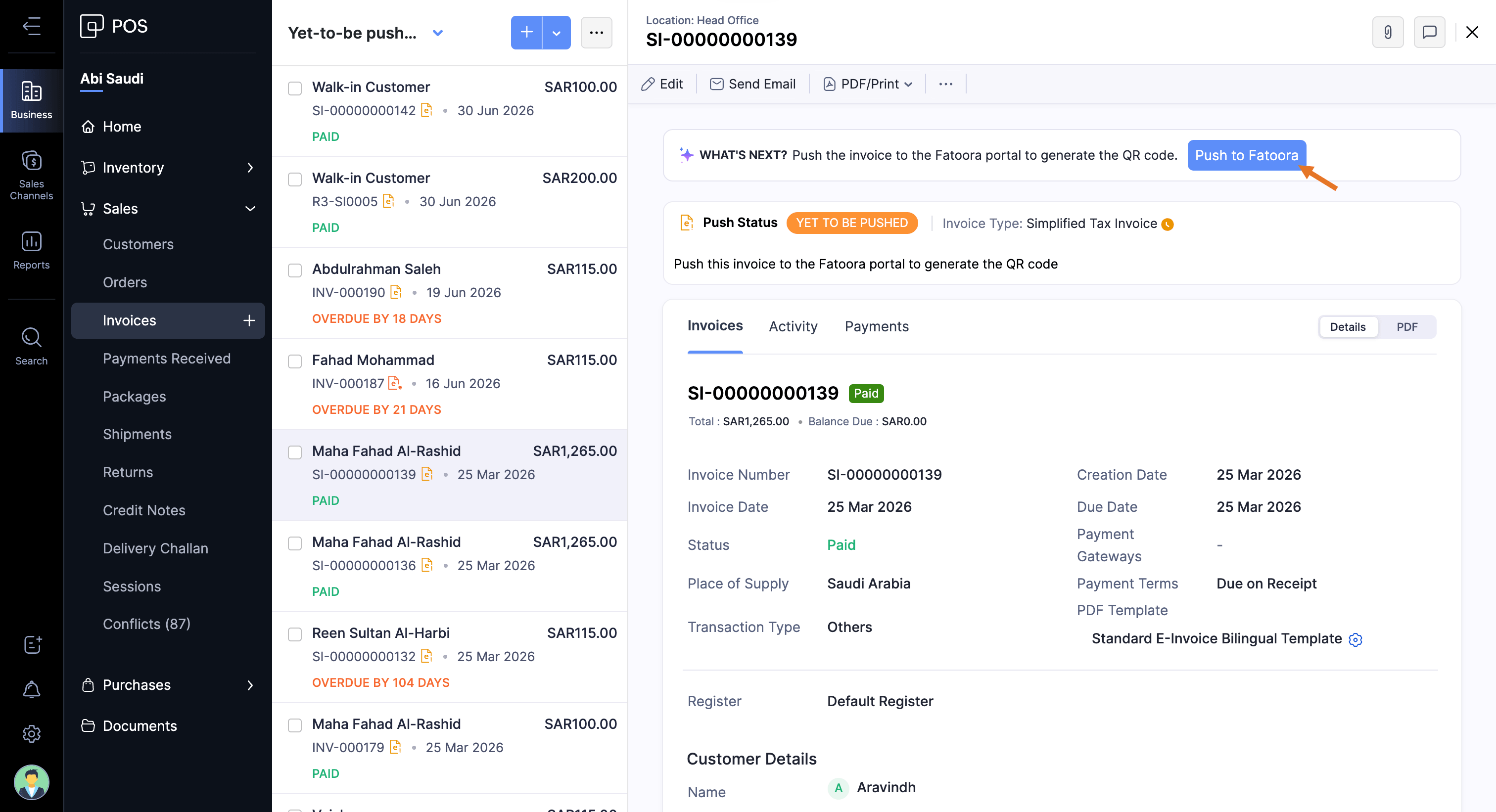Click Edit on the invoice
The image size is (1496, 812).
(661, 84)
